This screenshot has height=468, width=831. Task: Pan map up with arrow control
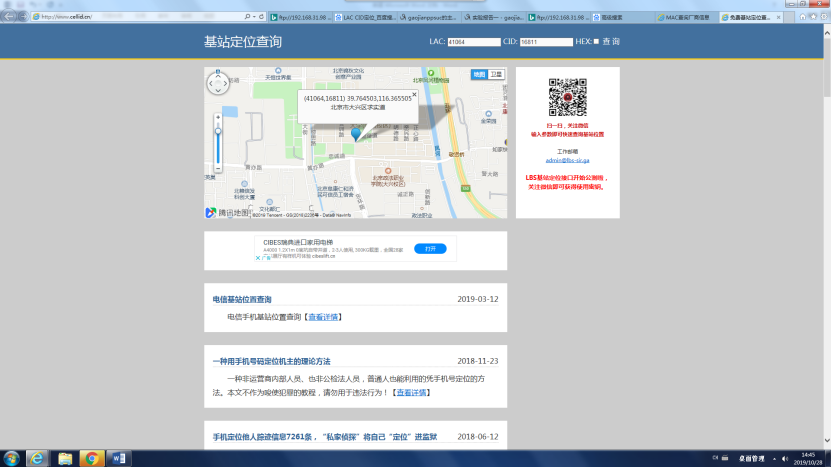(x=218, y=76)
